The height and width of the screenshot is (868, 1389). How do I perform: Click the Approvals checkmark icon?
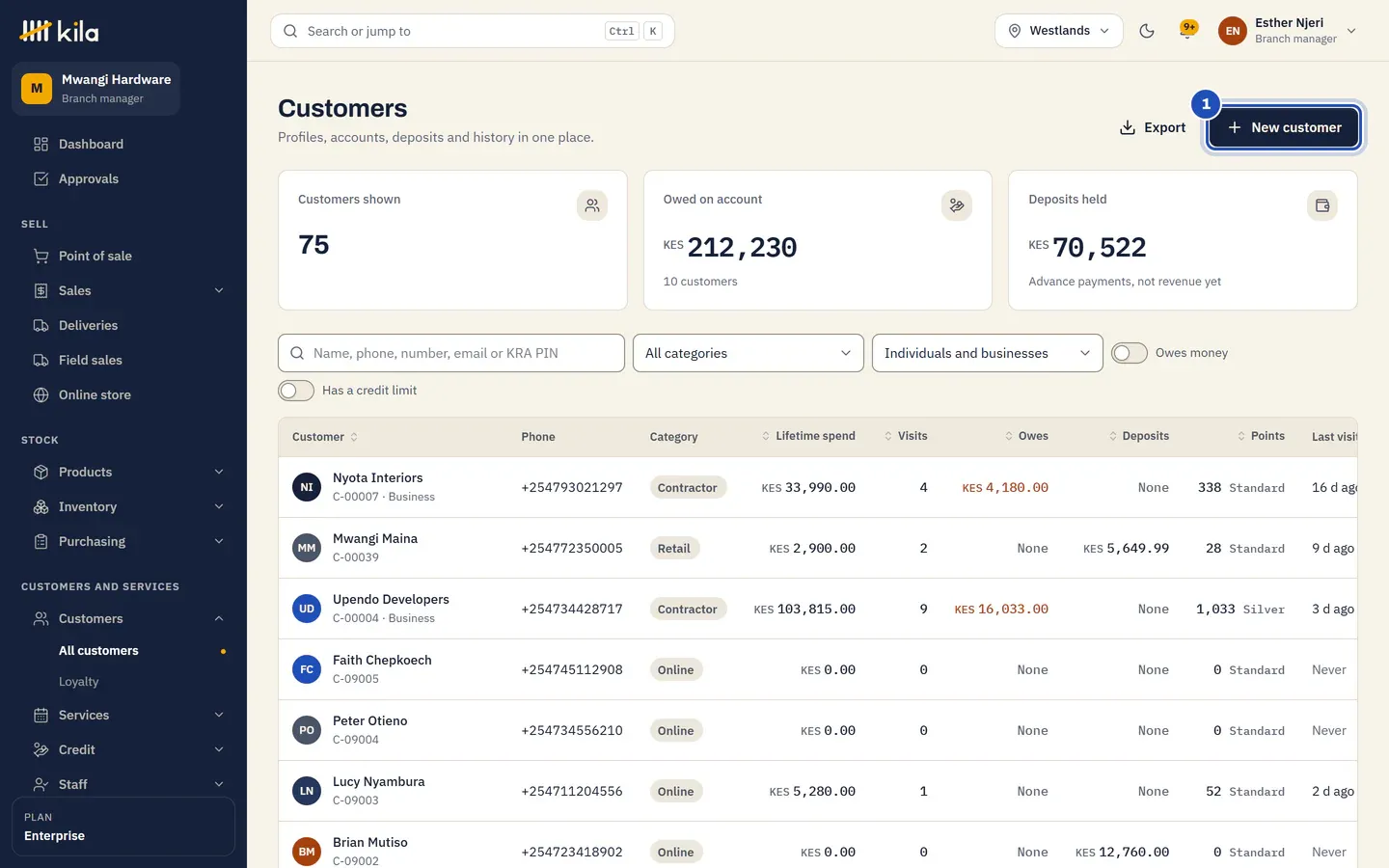[41, 178]
